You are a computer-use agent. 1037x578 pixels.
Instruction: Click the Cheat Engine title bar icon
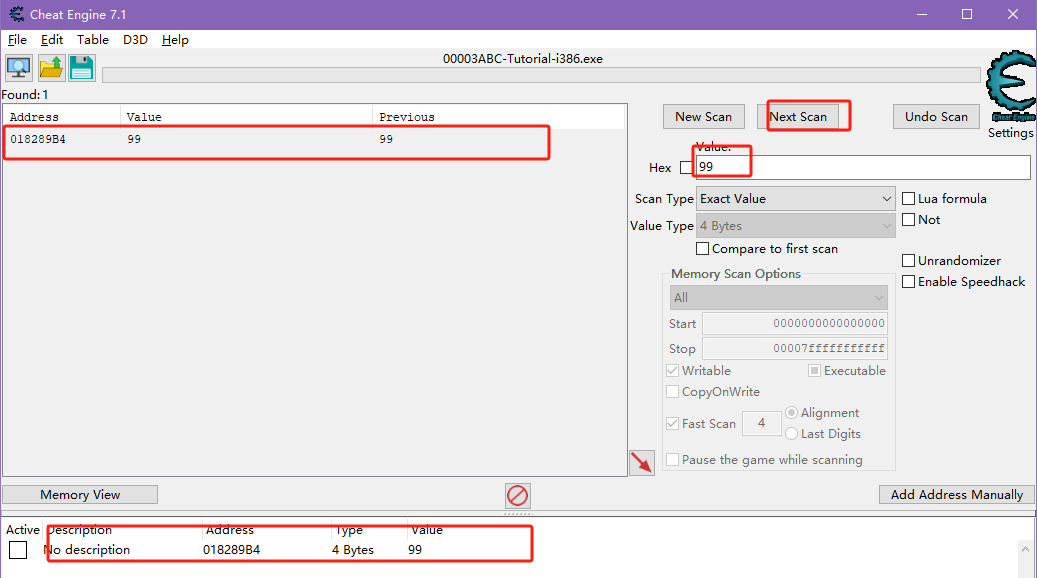click(17, 14)
